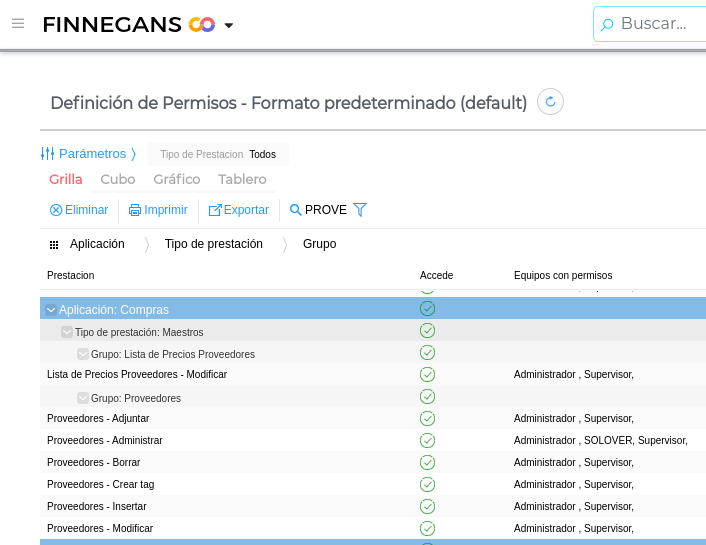The image size is (706, 545).
Task: Click the filter funnel icon
Action: pos(361,210)
